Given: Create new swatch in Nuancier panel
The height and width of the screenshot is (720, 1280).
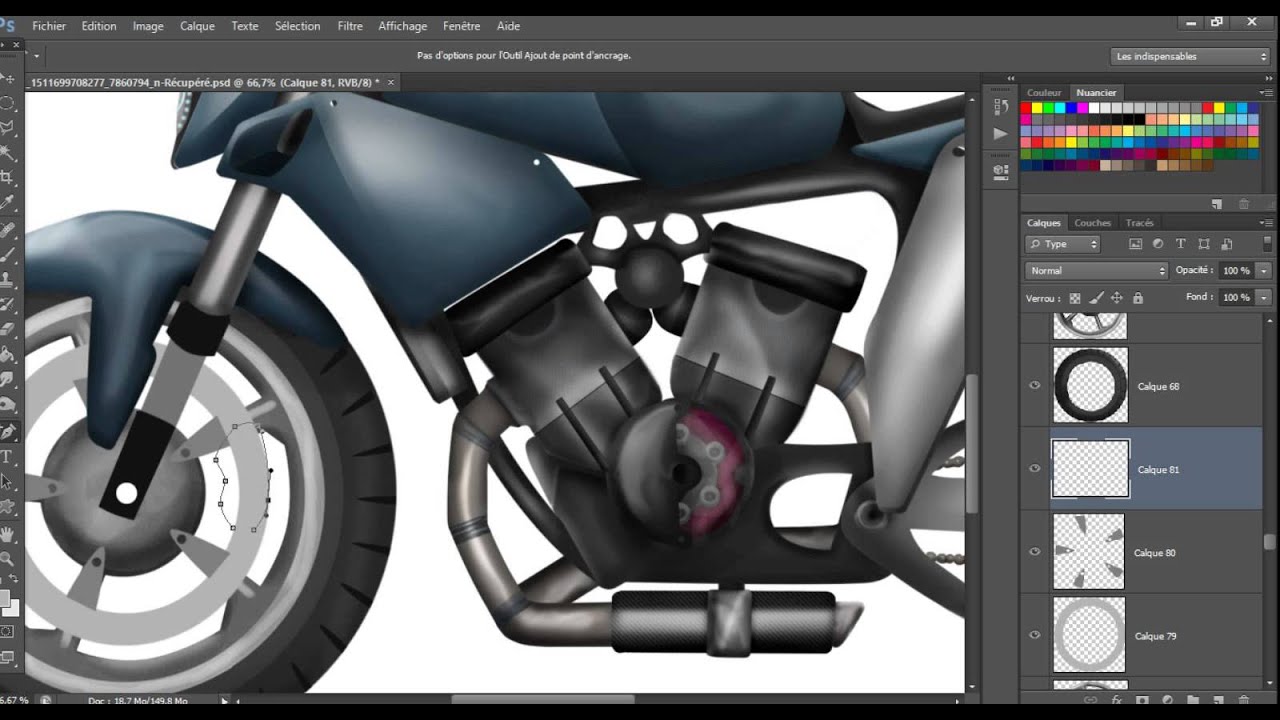Looking at the screenshot, I should tap(1217, 204).
